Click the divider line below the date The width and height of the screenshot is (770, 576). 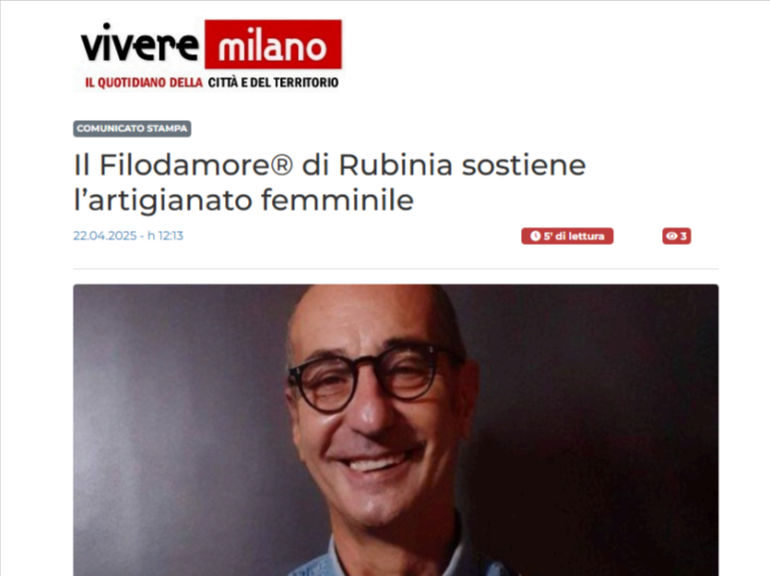[x=396, y=269]
